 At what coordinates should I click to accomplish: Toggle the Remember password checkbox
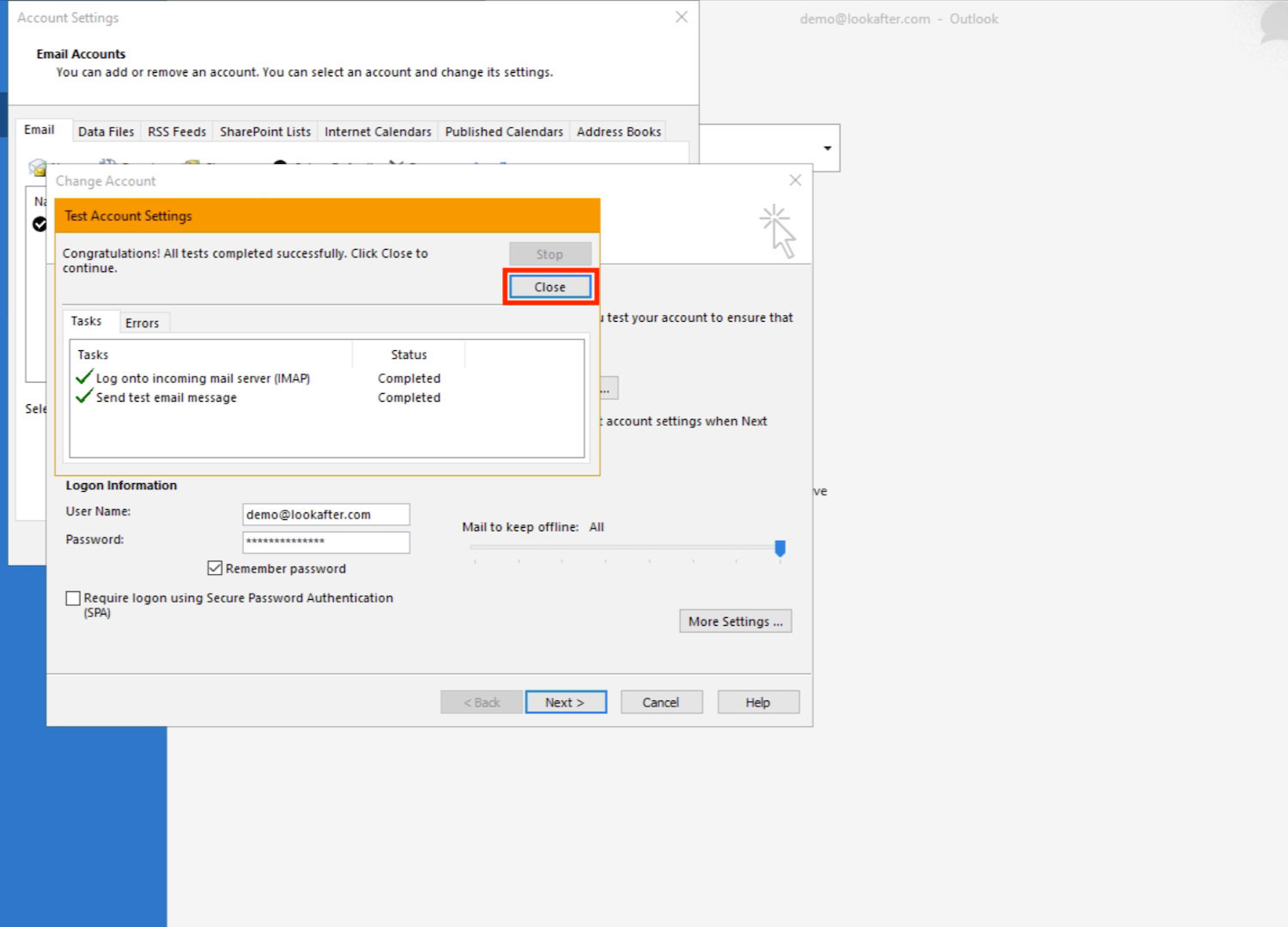point(216,568)
